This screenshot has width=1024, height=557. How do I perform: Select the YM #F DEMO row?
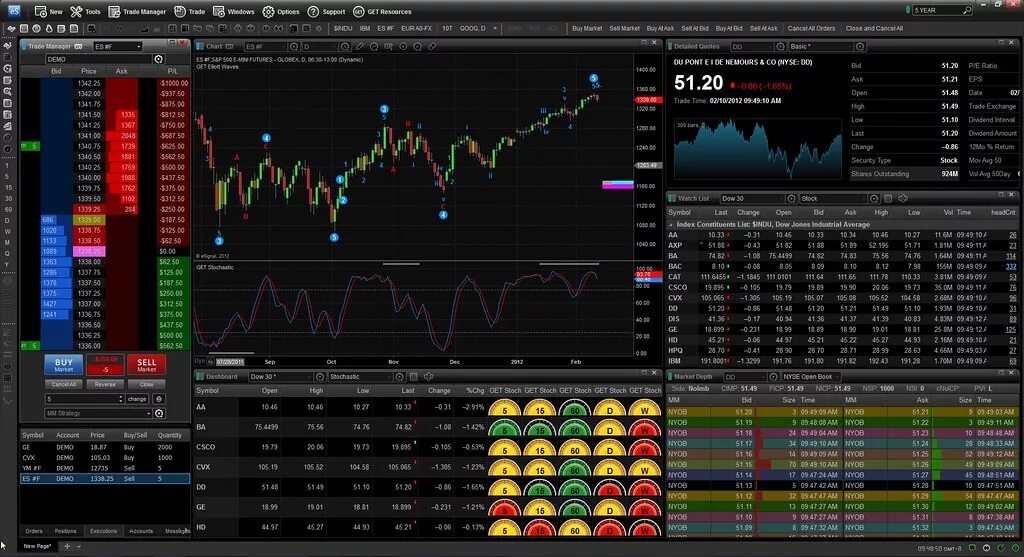pos(105,468)
